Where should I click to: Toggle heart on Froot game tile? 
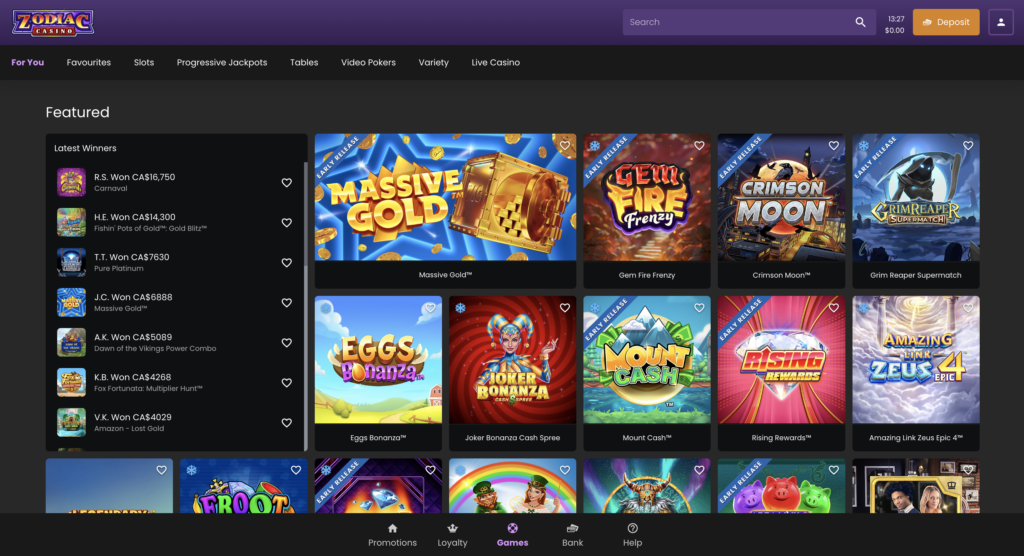[296, 470]
